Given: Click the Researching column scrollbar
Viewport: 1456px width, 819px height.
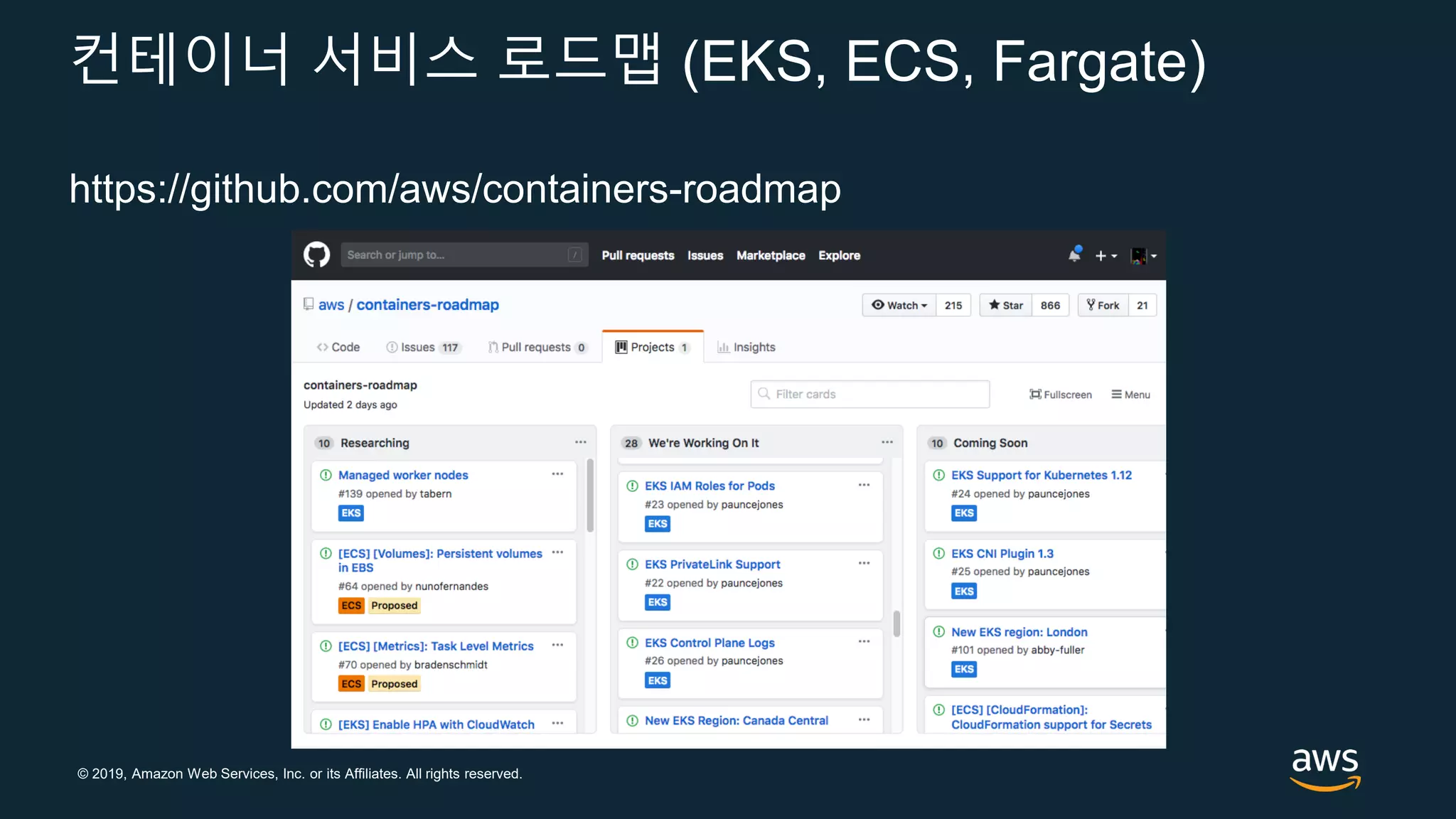Looking at the screenshot, I should tap(590, 496).
